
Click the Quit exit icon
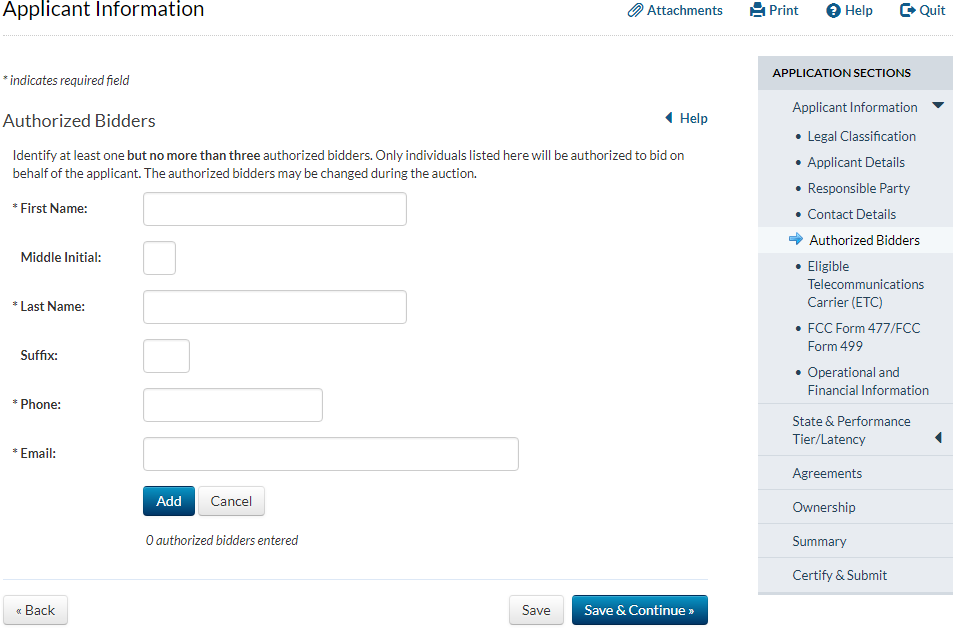click(x=907, y=11)
